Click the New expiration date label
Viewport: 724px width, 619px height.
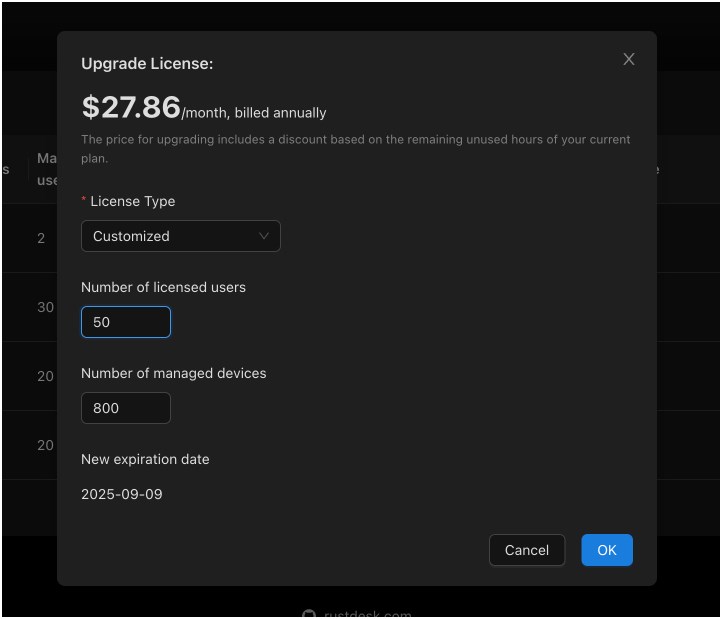coord(145,459)
